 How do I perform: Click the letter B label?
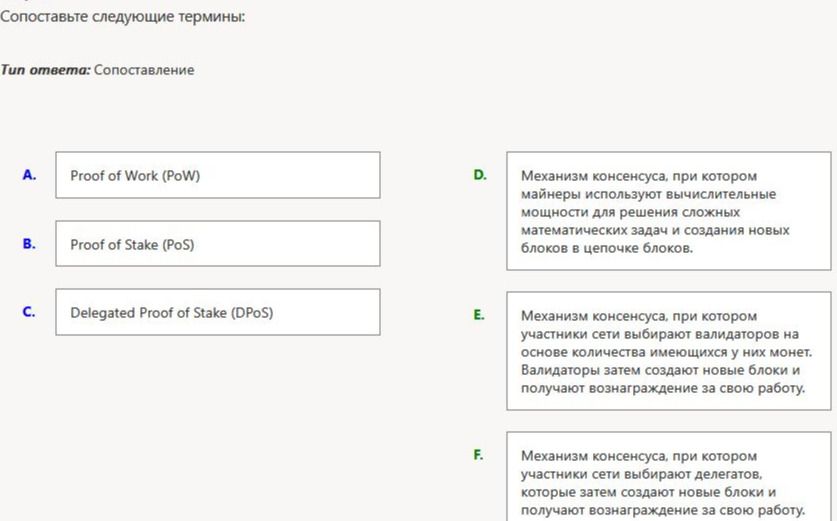click(29, 243)
